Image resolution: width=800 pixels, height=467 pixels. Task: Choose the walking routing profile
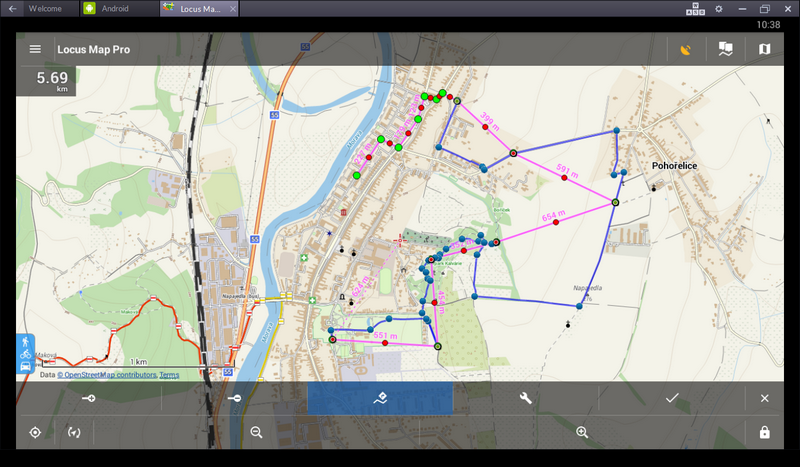26,342
